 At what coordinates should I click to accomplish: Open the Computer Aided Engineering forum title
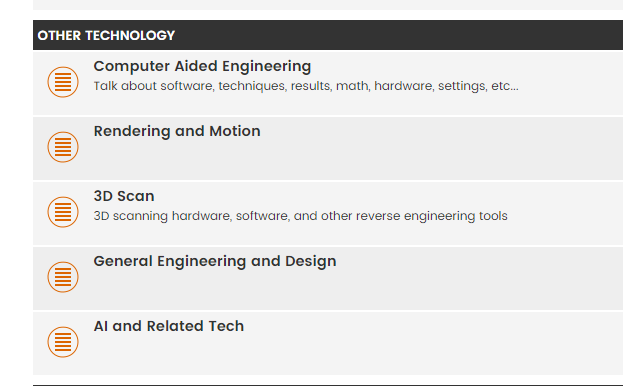coord(202,66)
